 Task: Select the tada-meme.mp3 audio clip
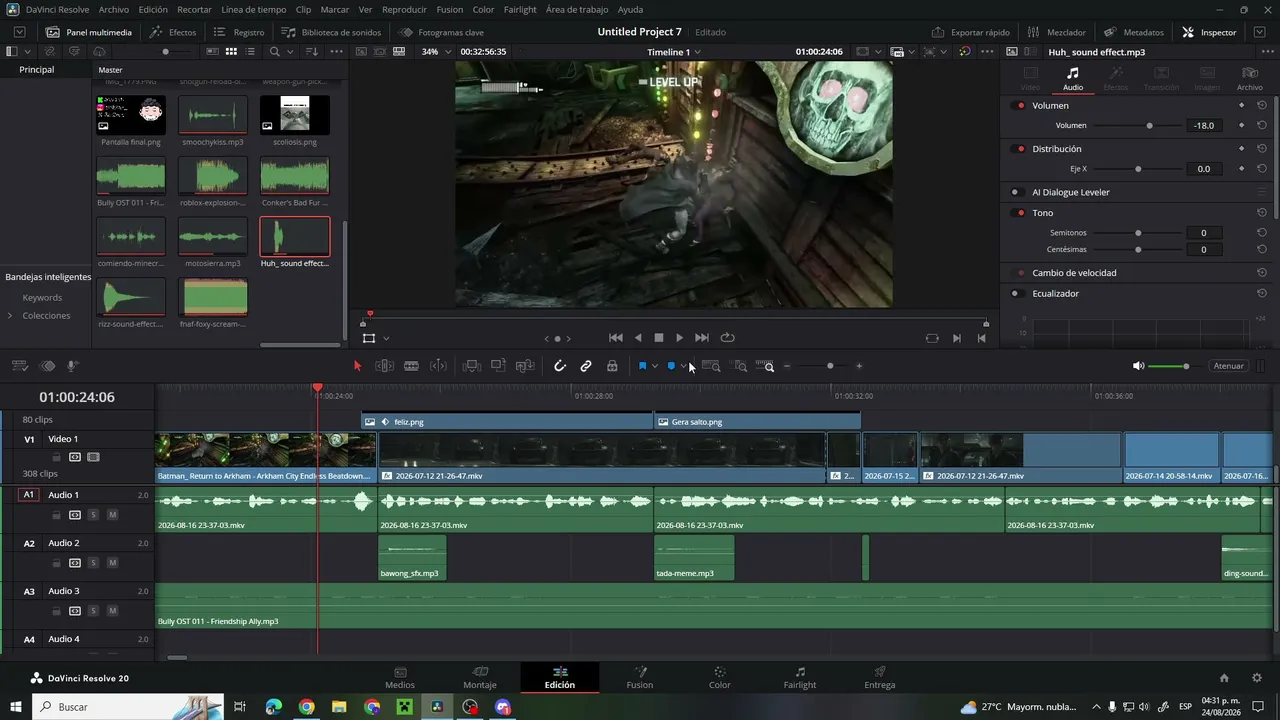click(694, 558)
